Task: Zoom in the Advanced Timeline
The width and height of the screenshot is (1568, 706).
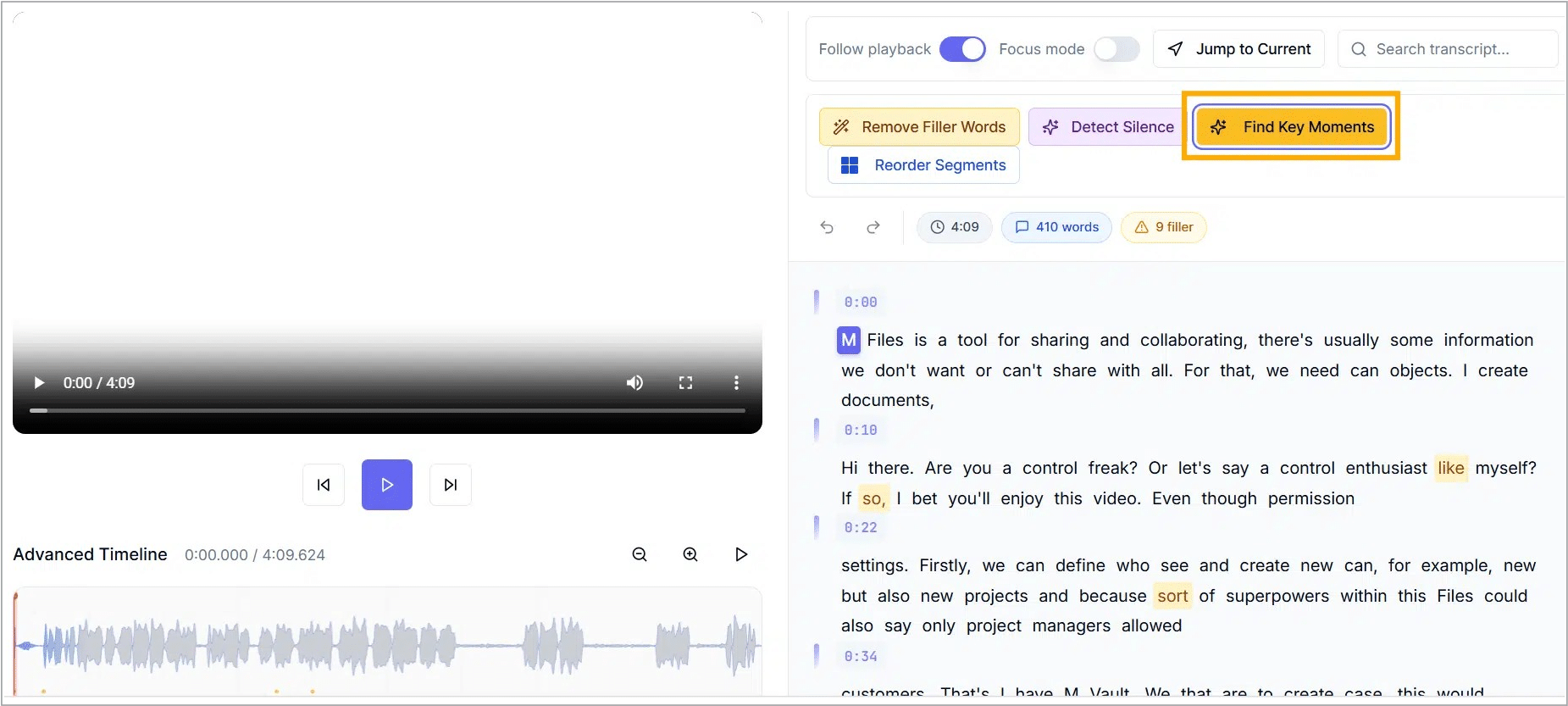Action: coord(690,554)
